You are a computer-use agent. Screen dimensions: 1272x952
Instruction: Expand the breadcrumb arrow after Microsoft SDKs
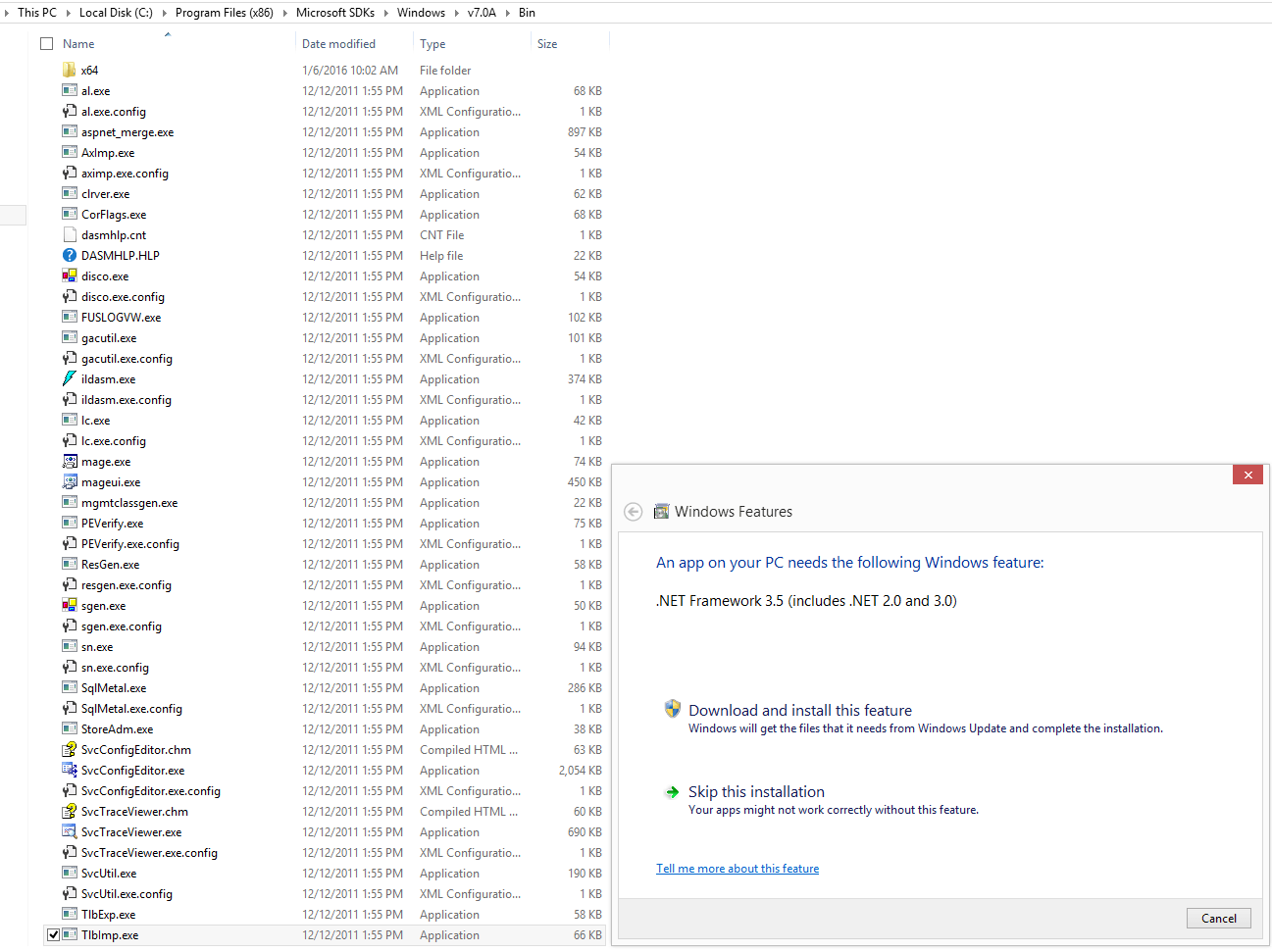[x=385, y=13]
